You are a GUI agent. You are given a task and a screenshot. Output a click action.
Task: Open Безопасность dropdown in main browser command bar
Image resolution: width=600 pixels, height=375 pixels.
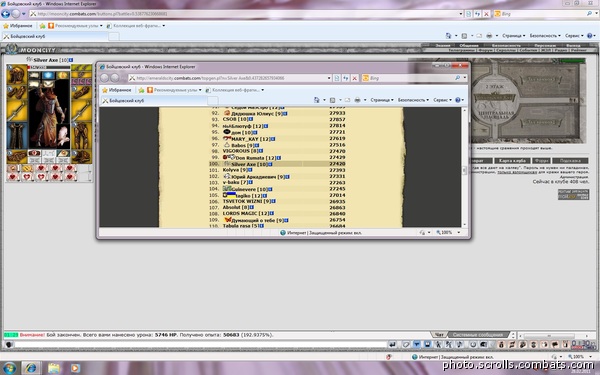[x=545, y=36]
